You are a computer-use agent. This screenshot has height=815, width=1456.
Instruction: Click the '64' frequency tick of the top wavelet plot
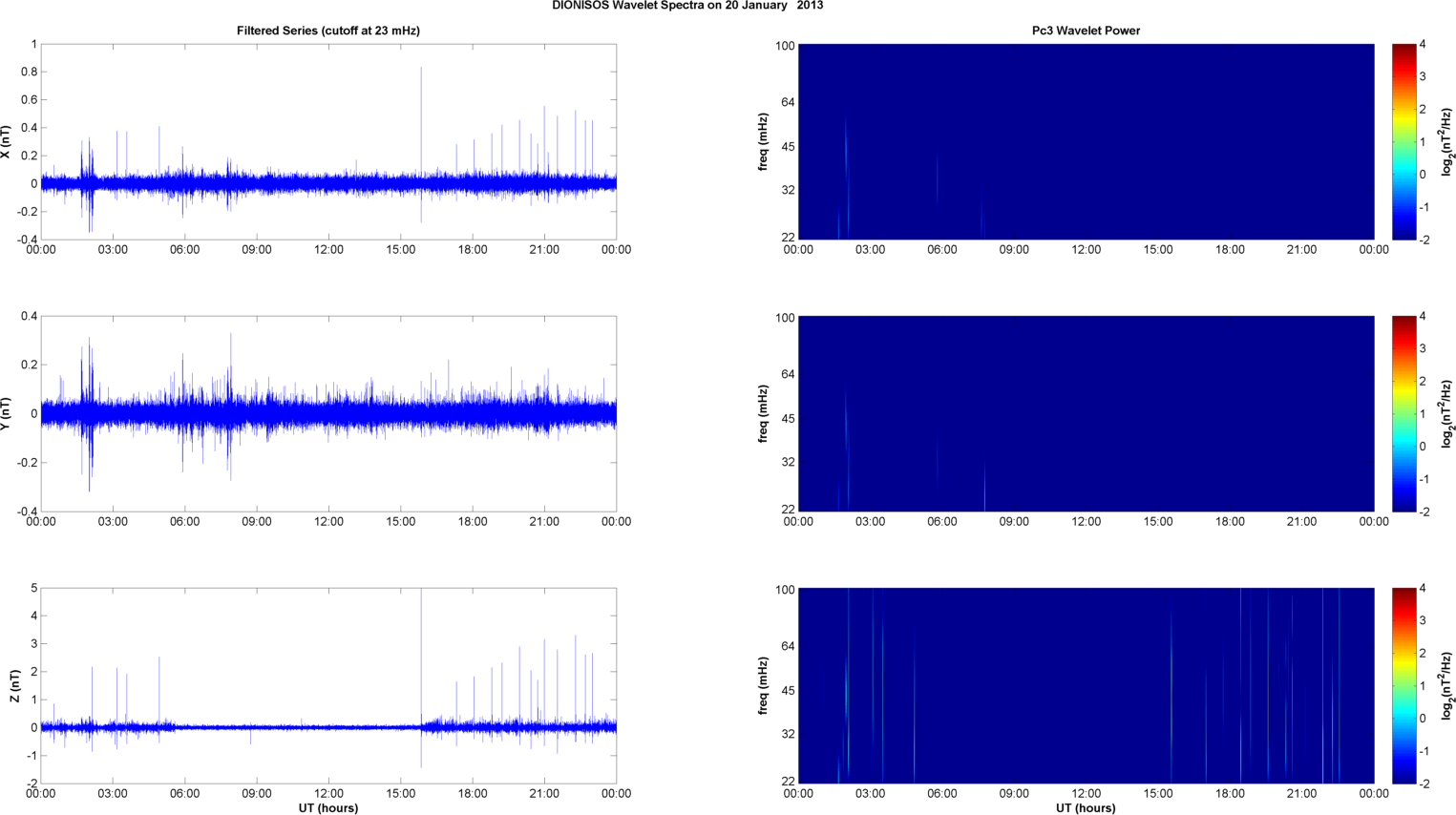788,102
